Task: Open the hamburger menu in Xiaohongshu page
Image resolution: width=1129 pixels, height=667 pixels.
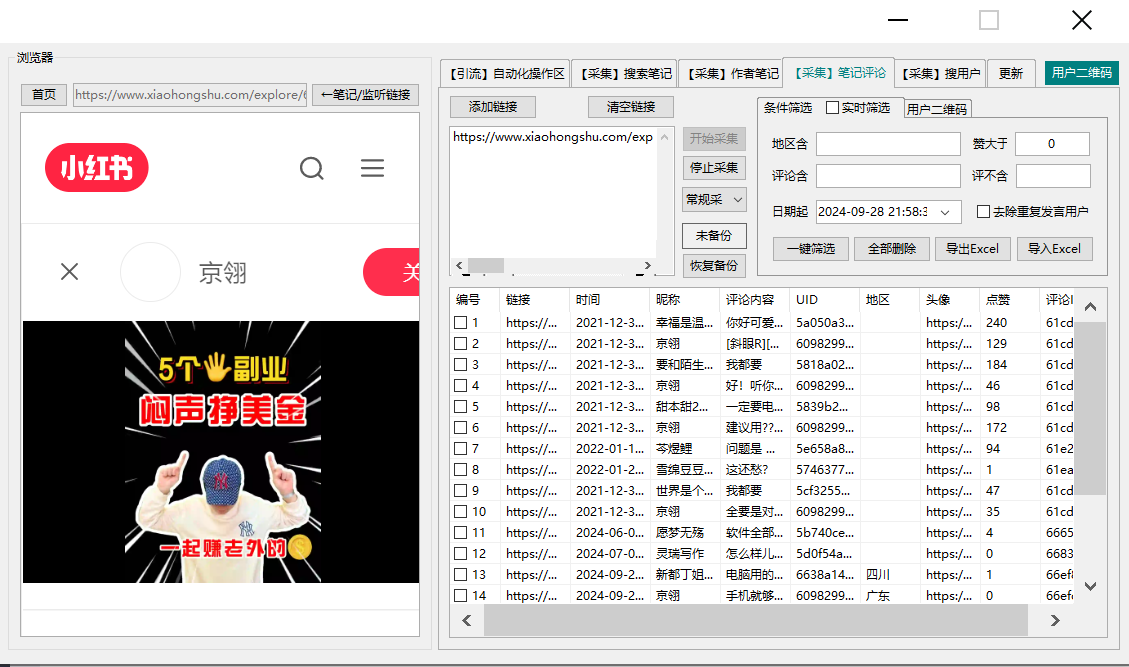Action: click(372, 168)
